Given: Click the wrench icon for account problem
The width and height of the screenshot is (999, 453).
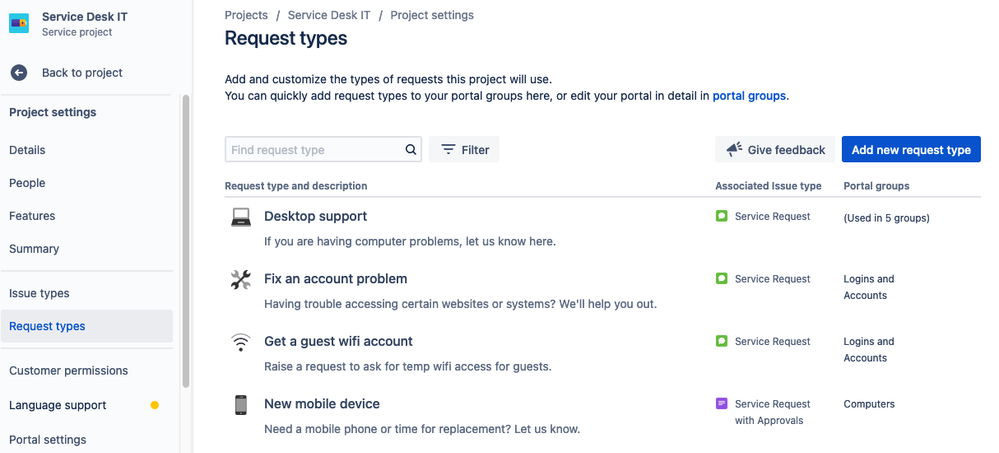Looking at the screenshot, I should pos(241,280).
